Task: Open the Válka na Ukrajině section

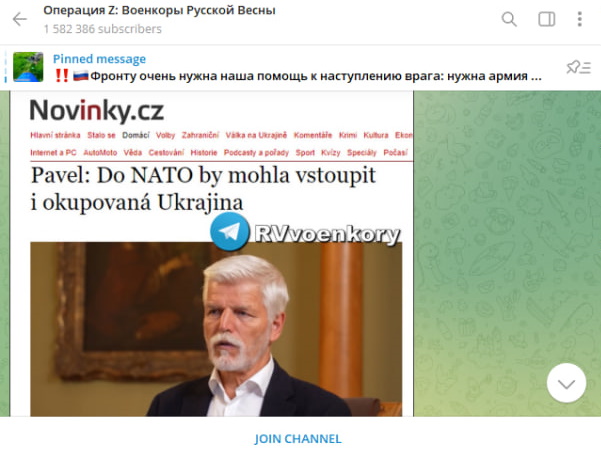Action: 256,135
